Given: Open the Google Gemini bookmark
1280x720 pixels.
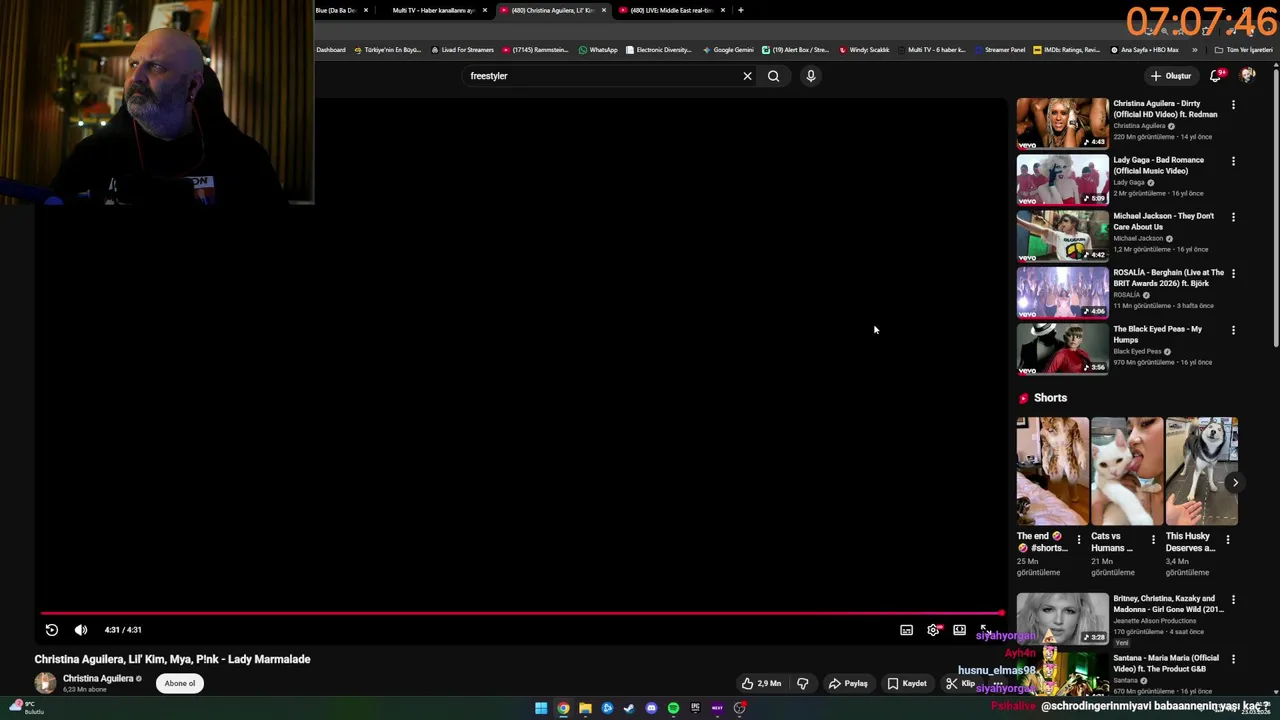Looking at the screenshot, I should (728, 50).
